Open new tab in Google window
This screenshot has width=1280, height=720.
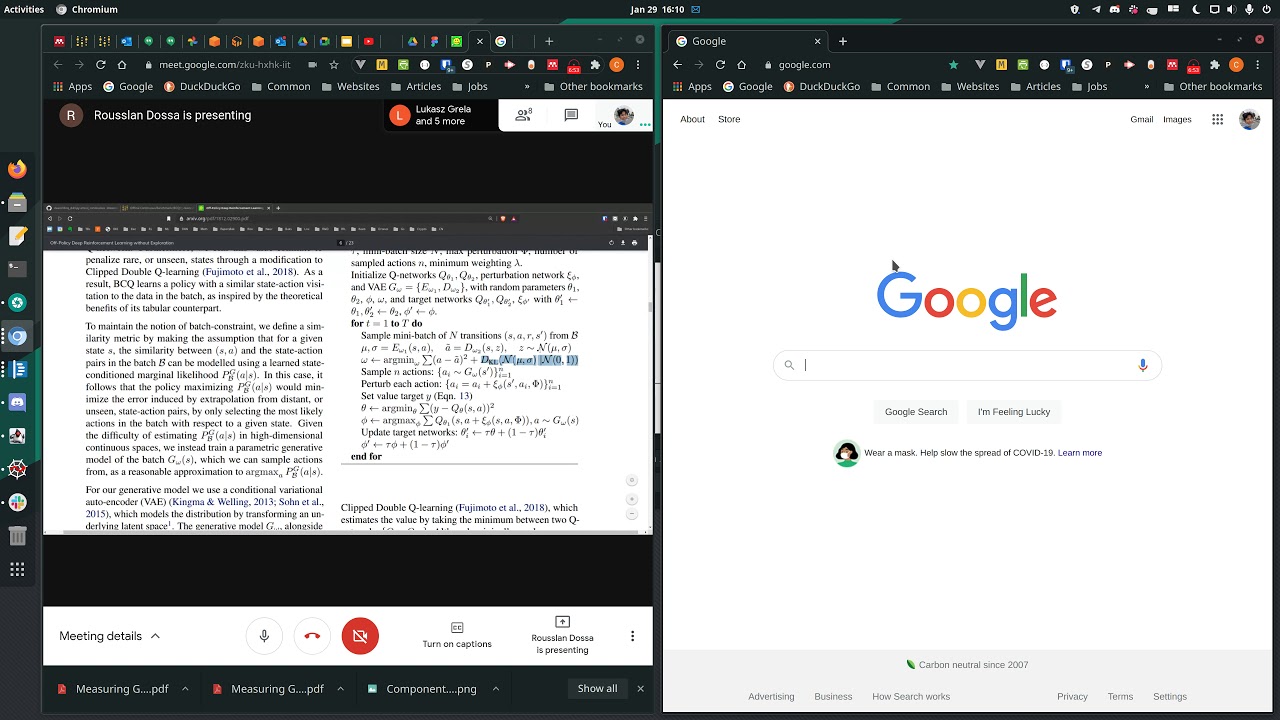tap(842, 41)
